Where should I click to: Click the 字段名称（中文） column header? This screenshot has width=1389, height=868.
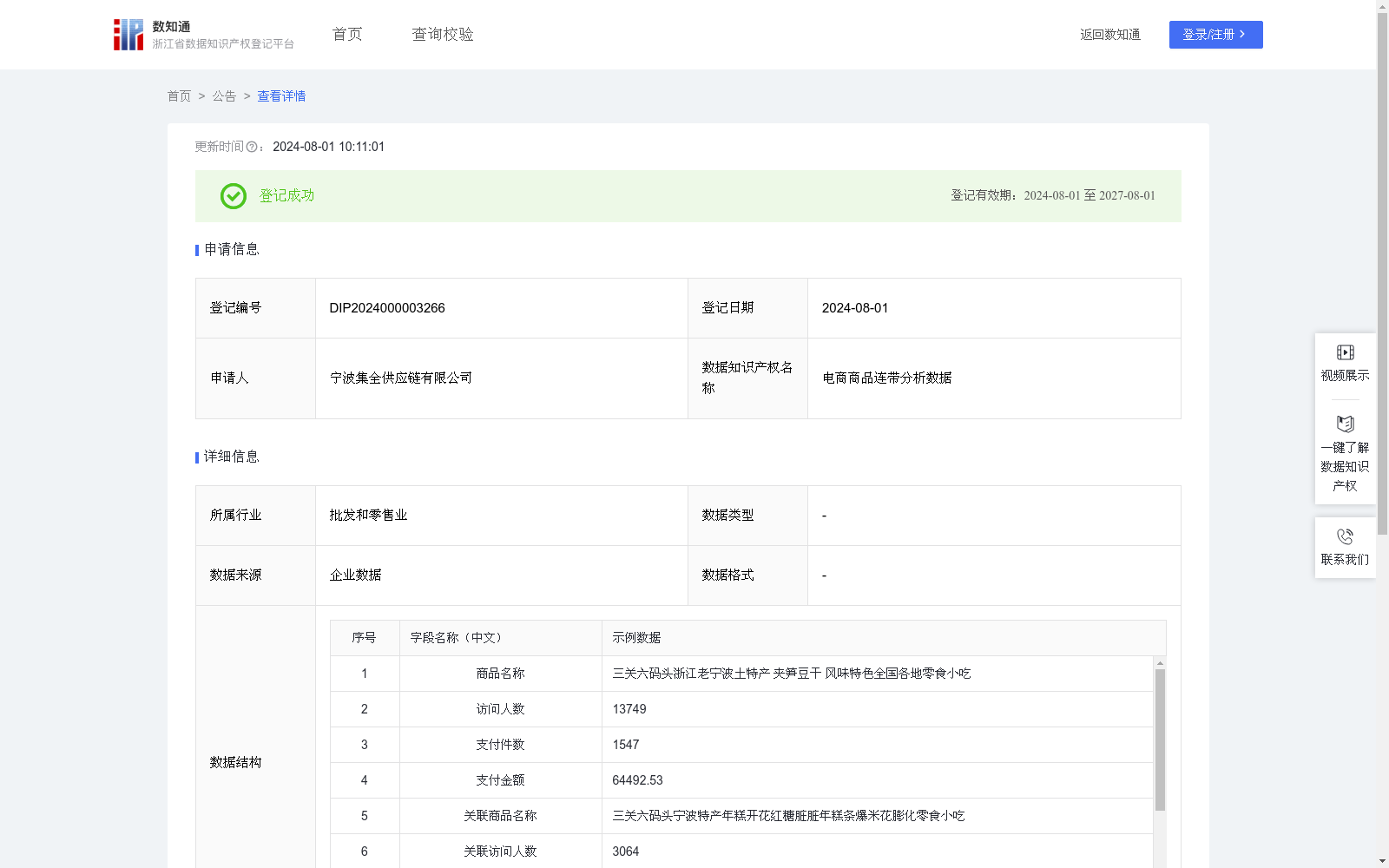[501, 638]
